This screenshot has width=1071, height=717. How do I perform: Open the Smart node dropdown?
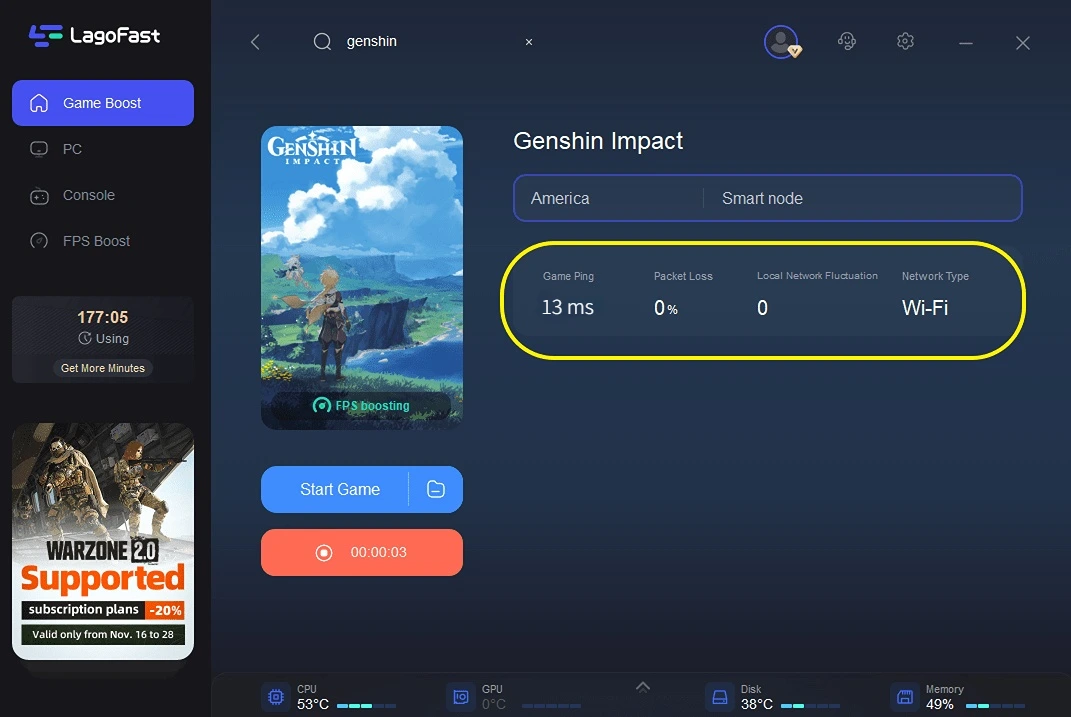pyautogui.click(x=862, y=198)
